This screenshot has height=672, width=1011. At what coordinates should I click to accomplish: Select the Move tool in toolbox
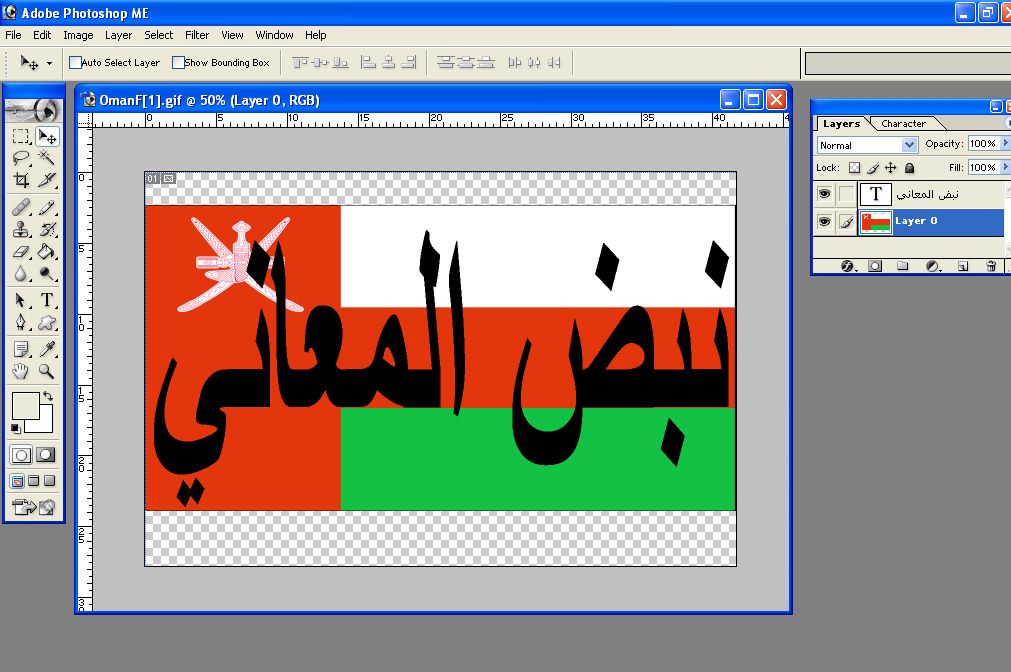coord(47,137)
